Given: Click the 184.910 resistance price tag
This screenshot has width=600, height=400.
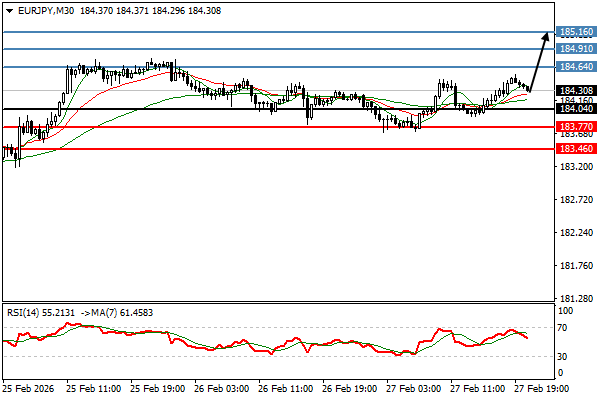Looking at the screenshot, I should [x=575, y=48].
